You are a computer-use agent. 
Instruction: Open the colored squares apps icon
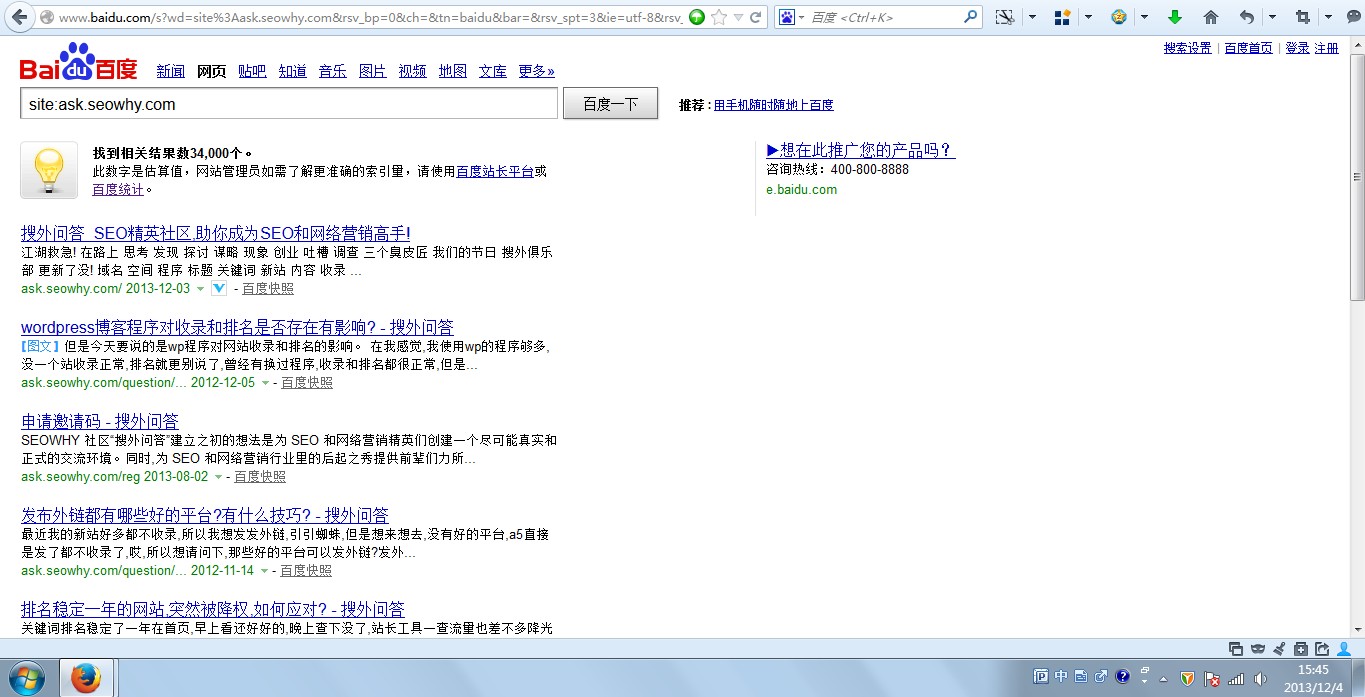coord(1062,17)
